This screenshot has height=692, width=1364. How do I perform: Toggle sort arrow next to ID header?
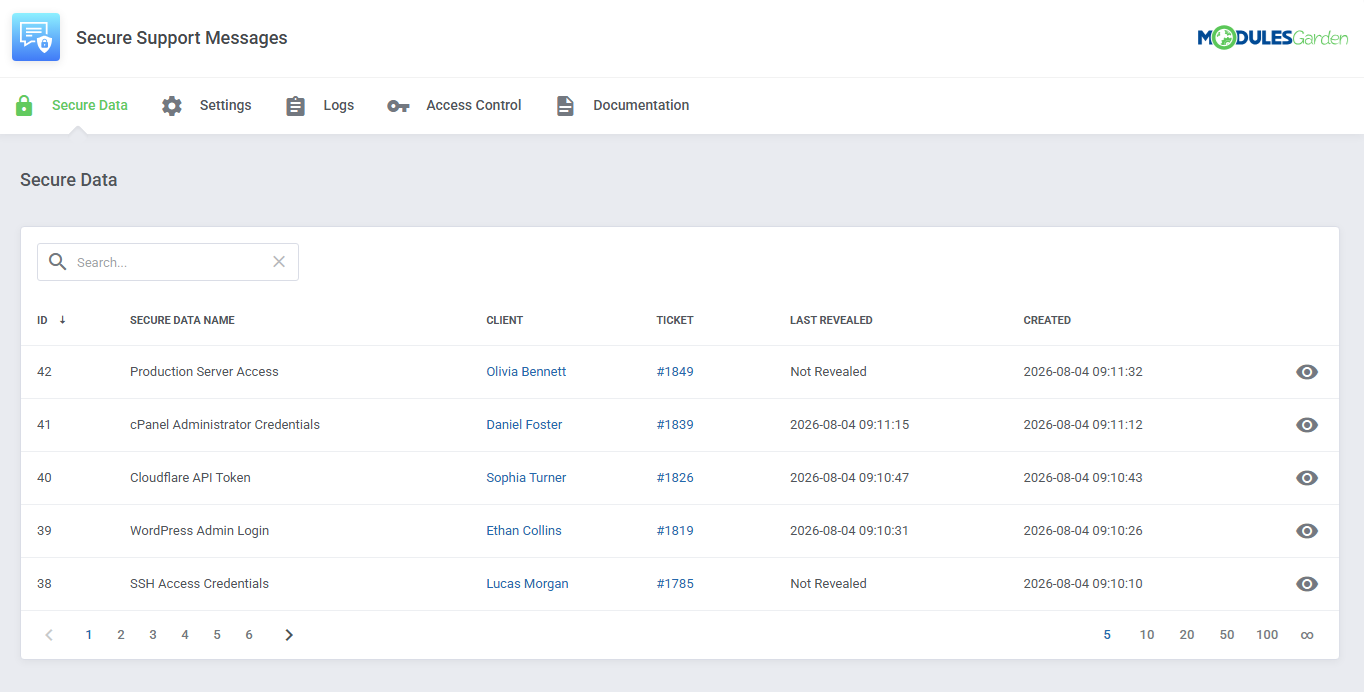tap(62, 320)
